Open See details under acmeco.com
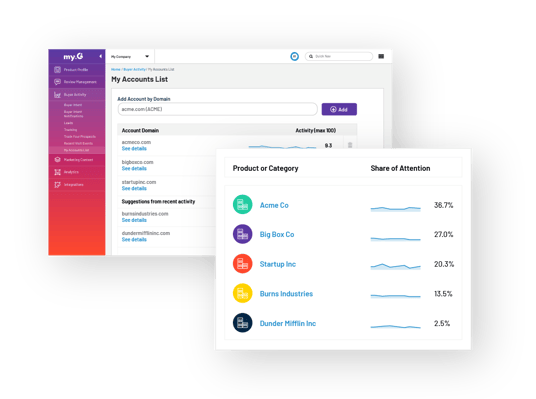The height and width of the screenshot is (399, 536). point(134,149)
